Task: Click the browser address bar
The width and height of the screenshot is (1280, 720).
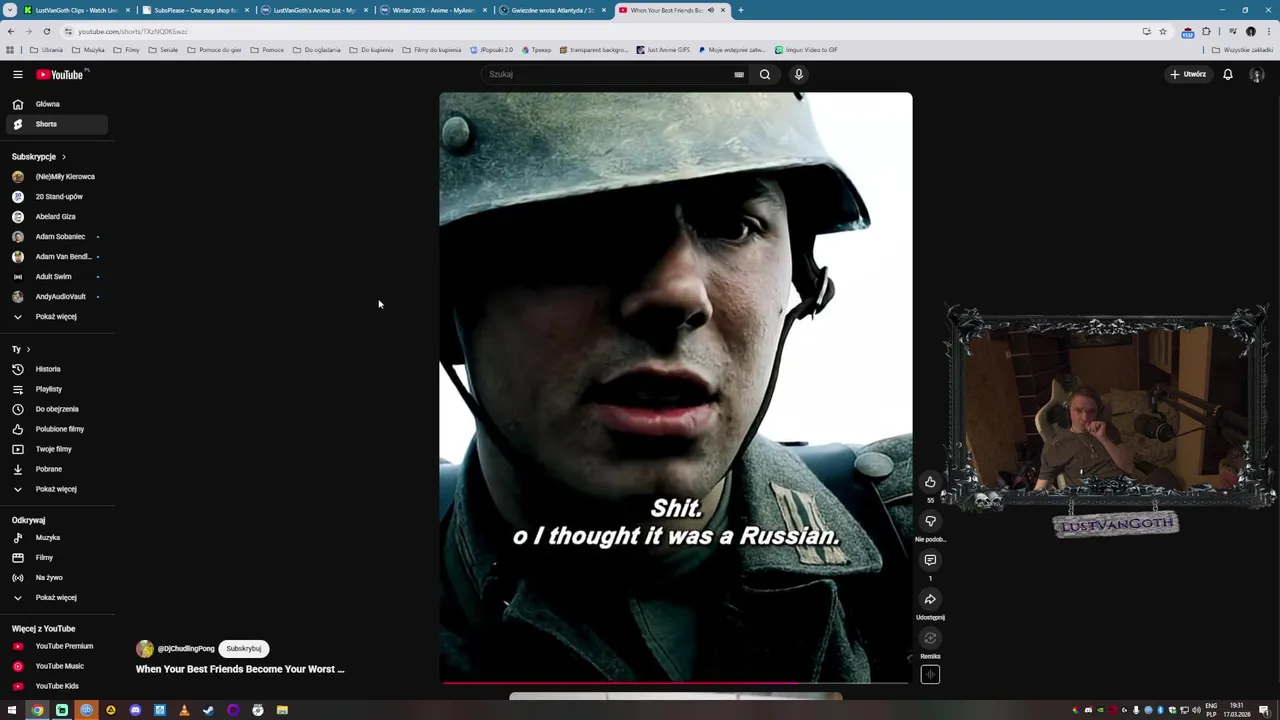Action: (600, 31)
